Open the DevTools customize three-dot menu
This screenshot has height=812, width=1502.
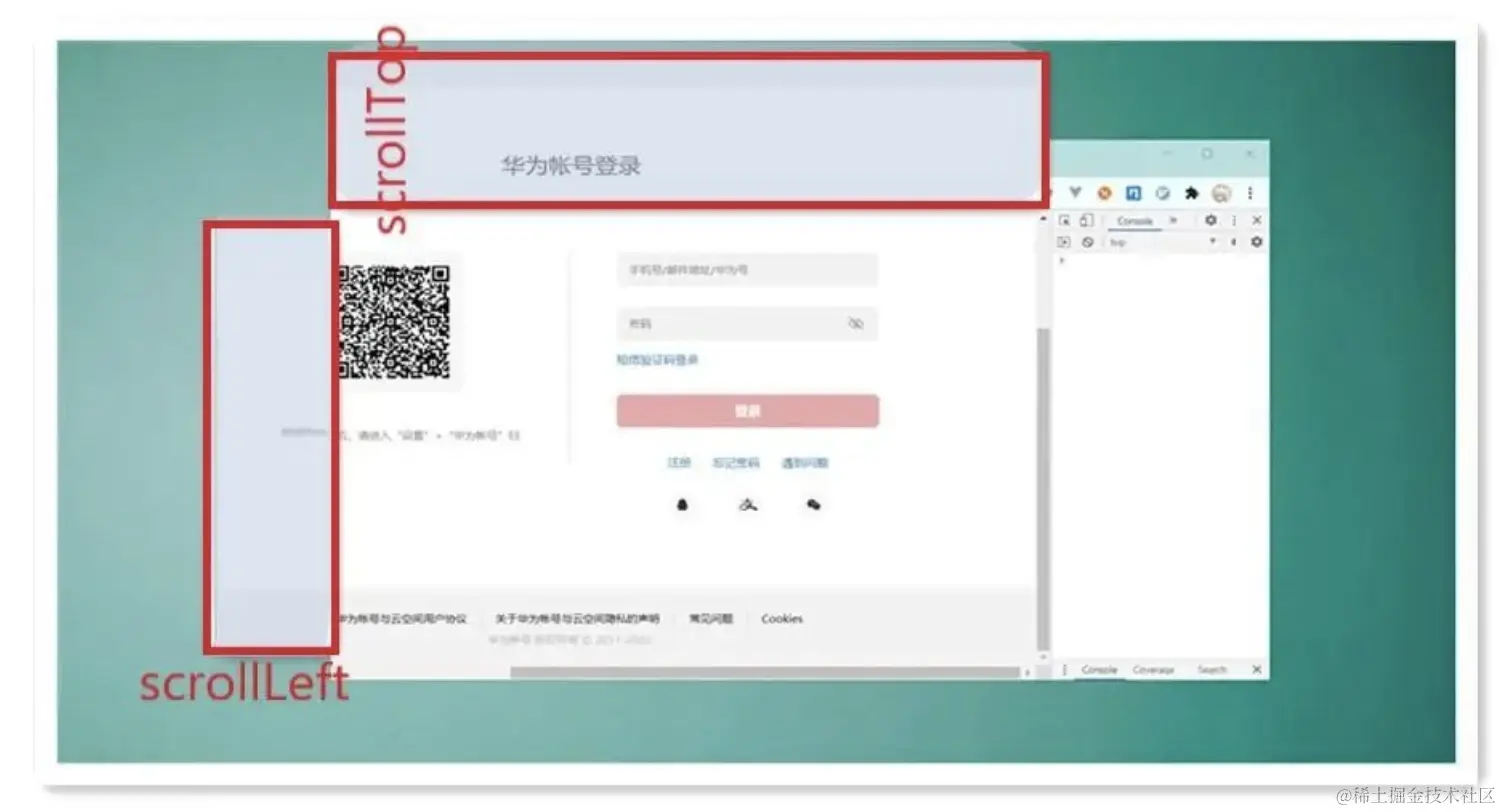[1234, 220]
